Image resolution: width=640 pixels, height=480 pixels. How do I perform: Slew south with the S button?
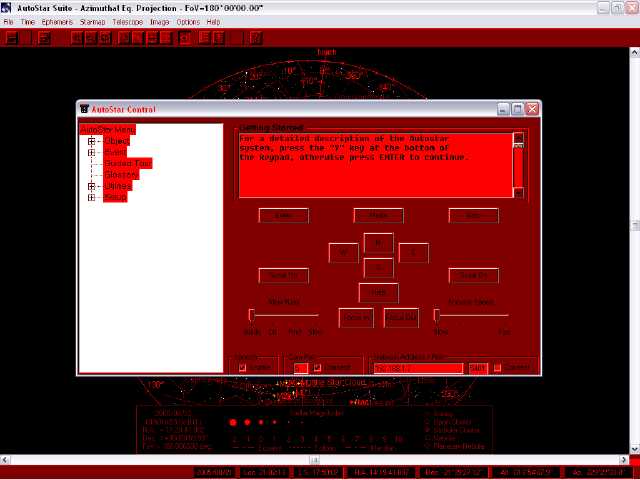tap(378, 268)
